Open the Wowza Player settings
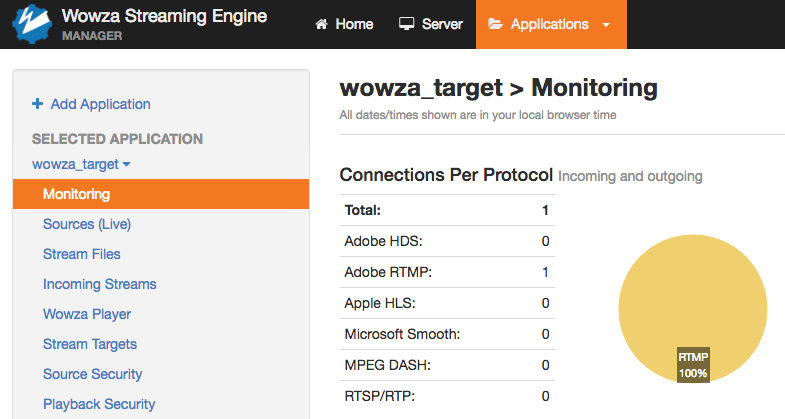The image size is (785, 419). click(87, 314)
